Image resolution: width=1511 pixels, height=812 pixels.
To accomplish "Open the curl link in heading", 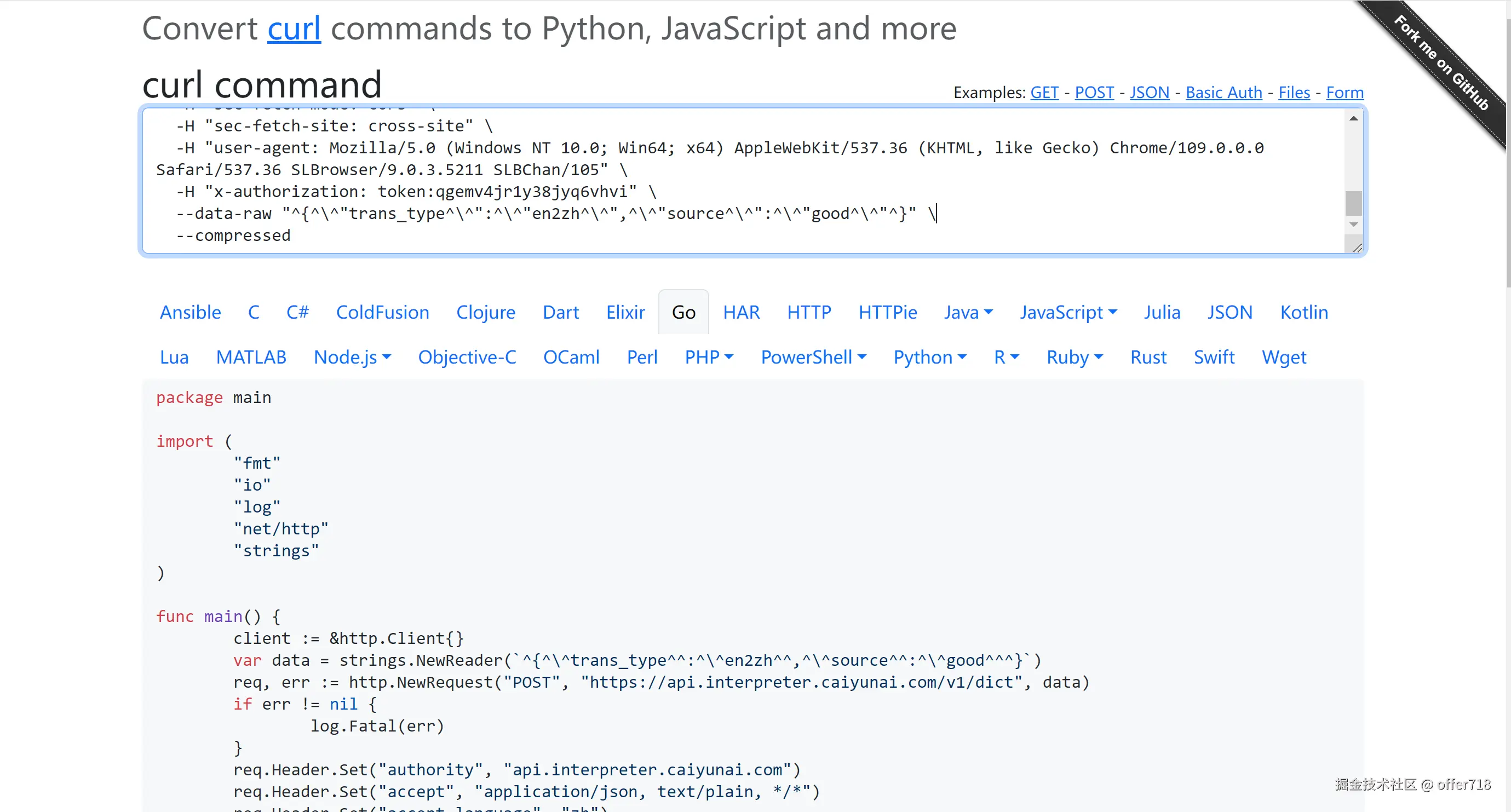I will (x=294, y=28).
